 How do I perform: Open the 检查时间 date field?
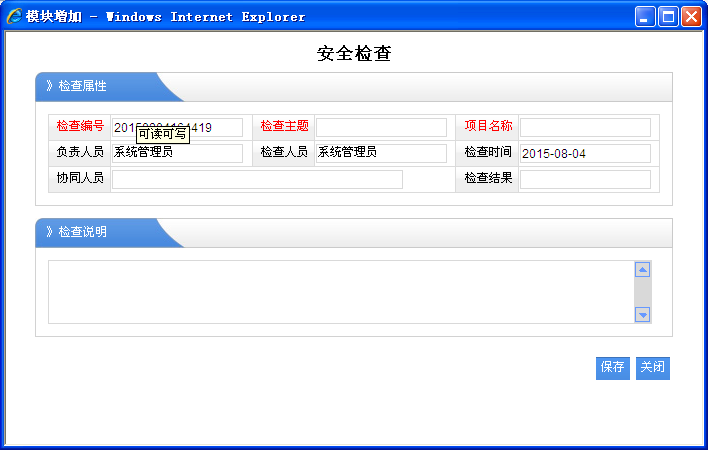585,154
